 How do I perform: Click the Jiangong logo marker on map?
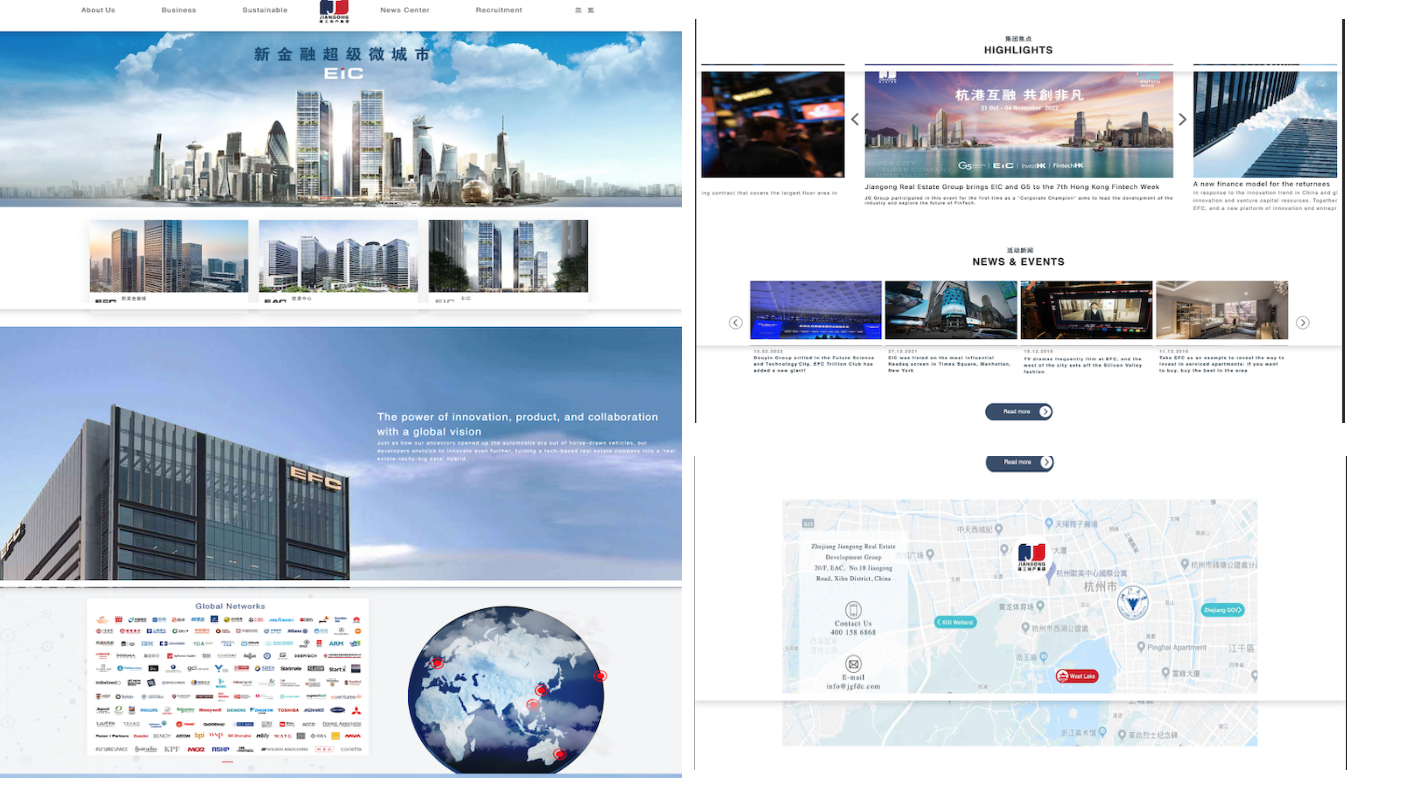coord(1031,556)
